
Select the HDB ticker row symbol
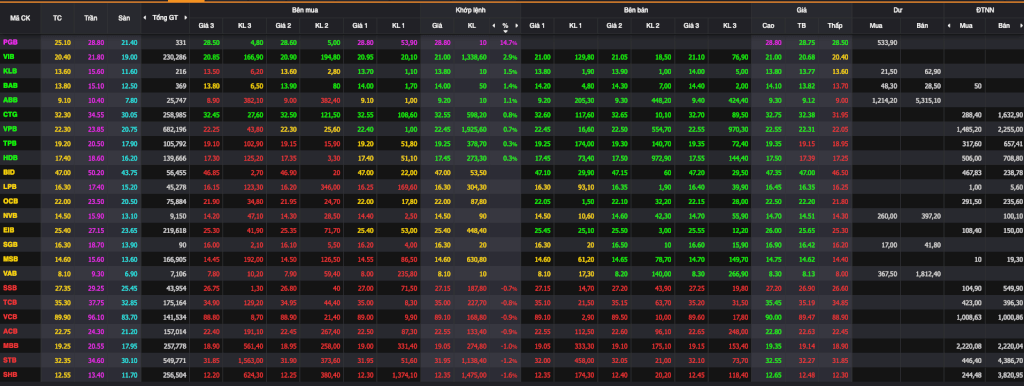point(10,157)
